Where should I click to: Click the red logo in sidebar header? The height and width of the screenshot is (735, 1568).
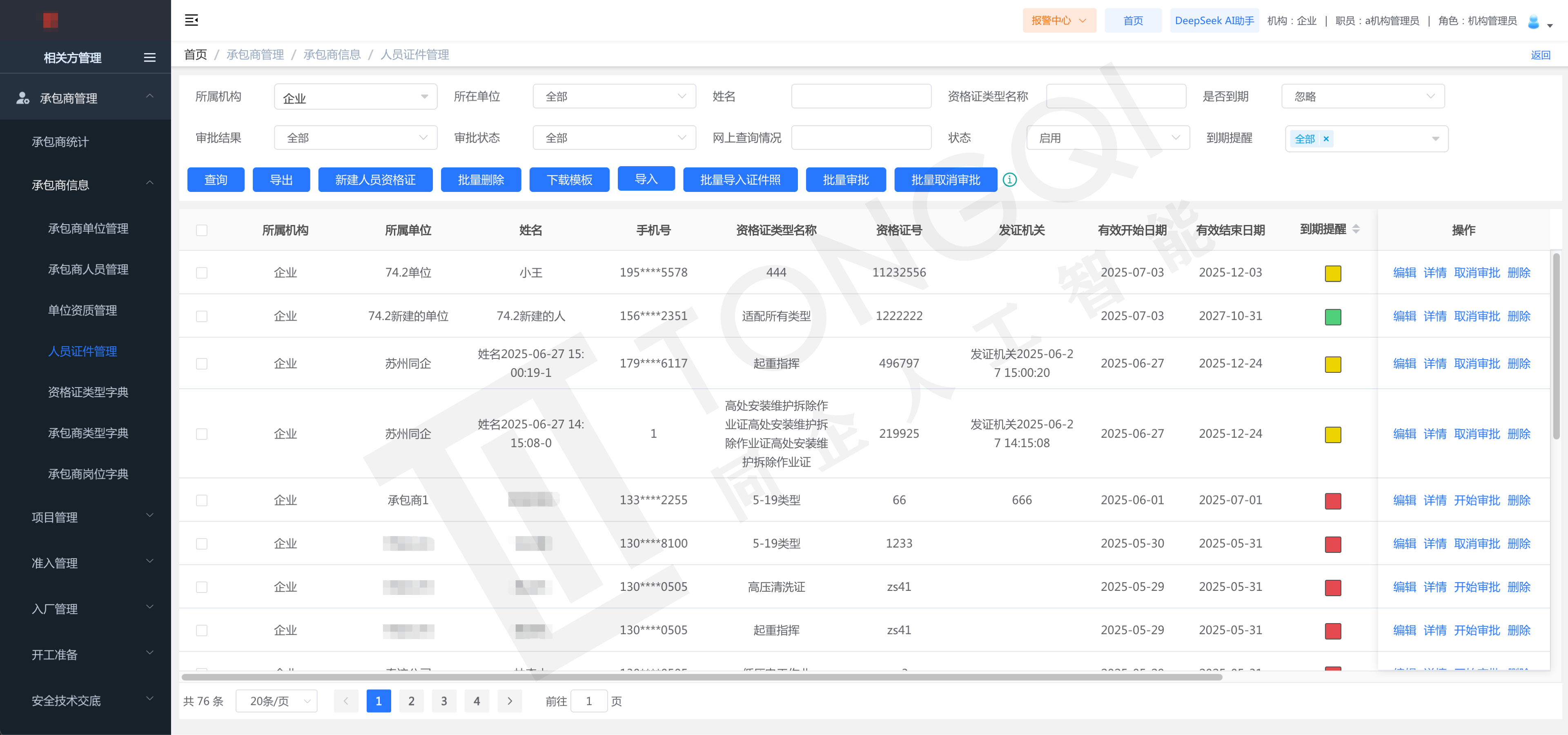(x=51, y=21)
